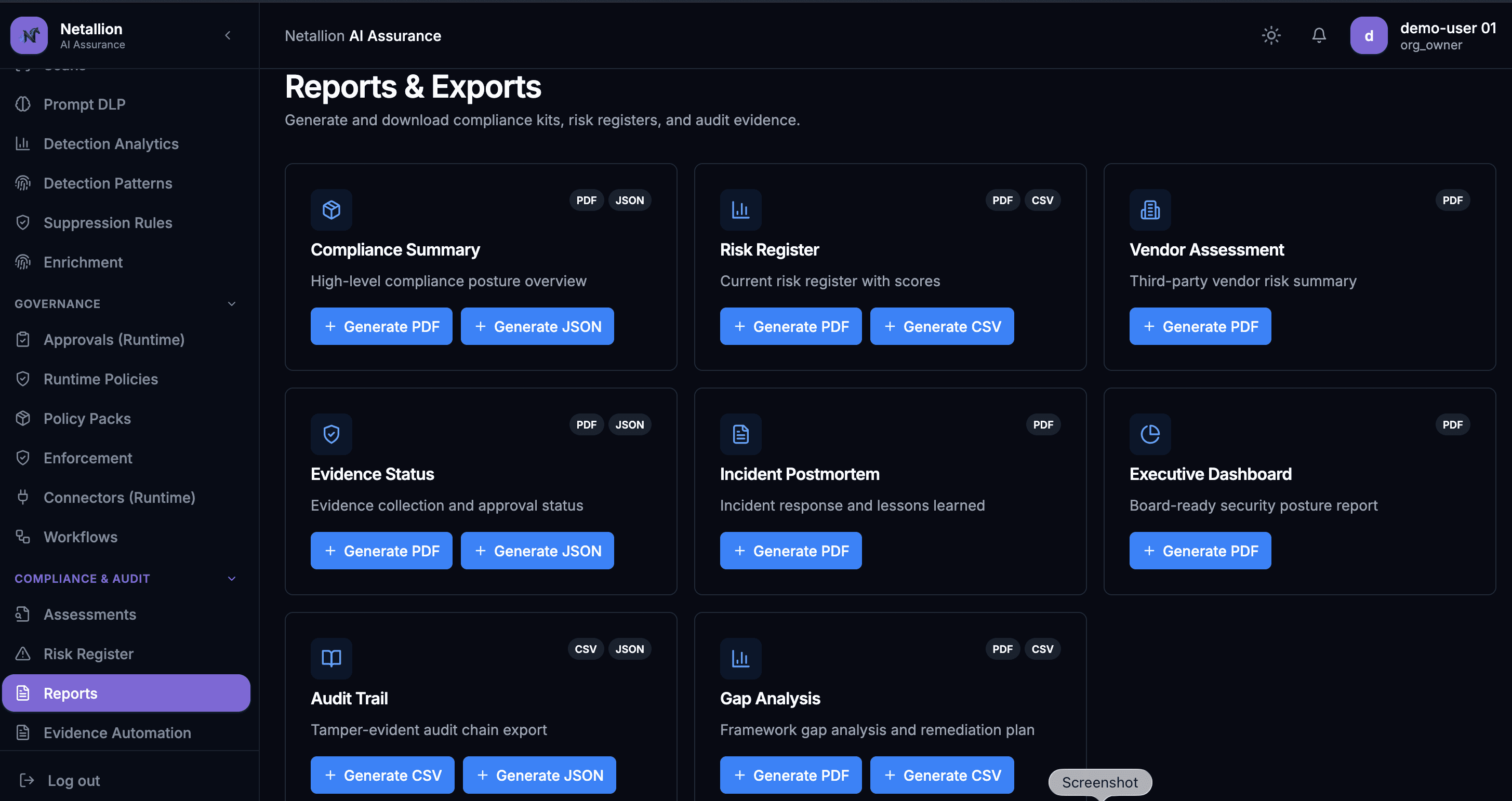Viewport: 1512px width, 801px height.
Task: Click the Audit Trail card book icon
Action: coord(331,658)
